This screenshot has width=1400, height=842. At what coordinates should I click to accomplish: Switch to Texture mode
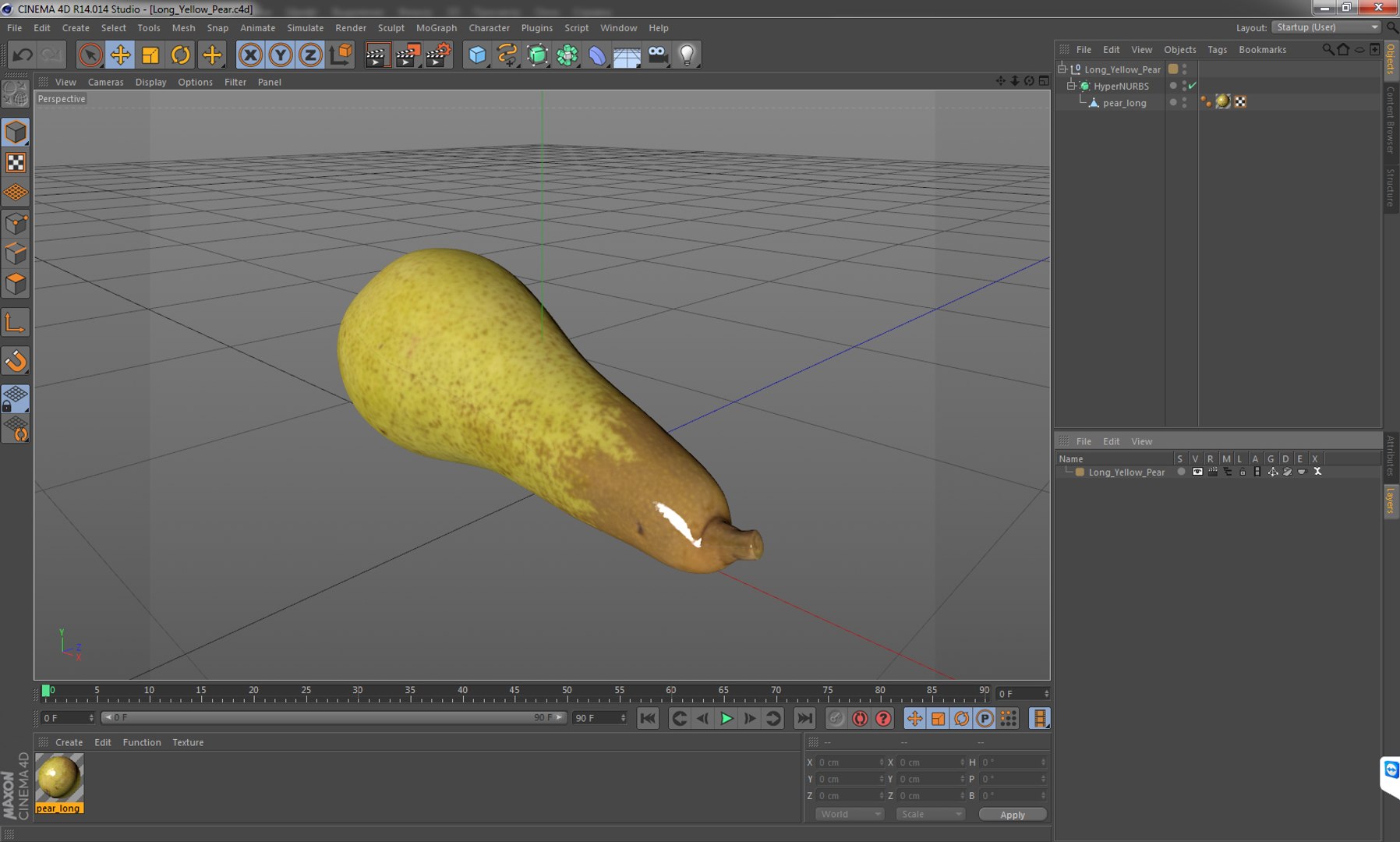click(x=16, y=162)
